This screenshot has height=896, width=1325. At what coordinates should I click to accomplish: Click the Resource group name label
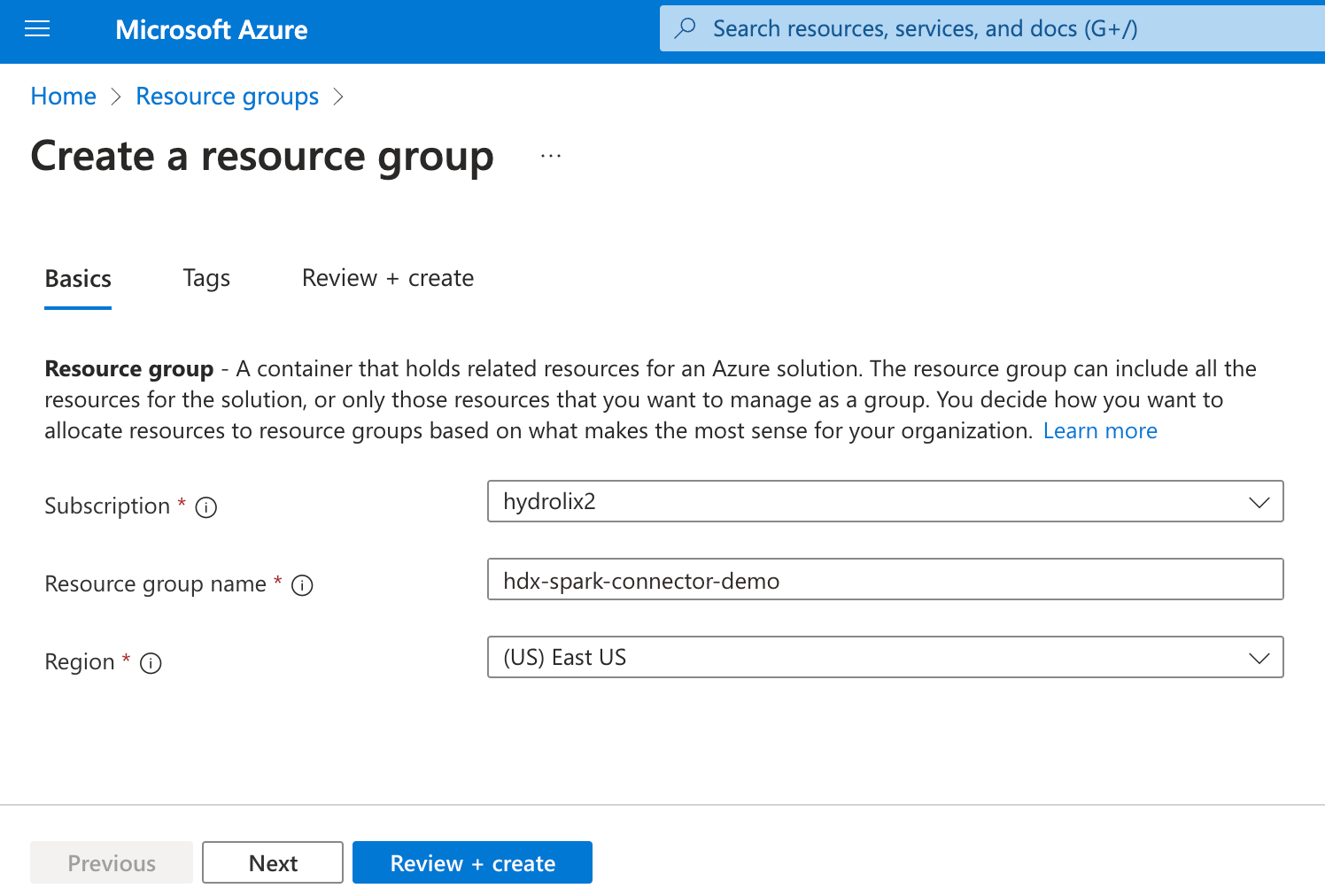pos(155,583)
